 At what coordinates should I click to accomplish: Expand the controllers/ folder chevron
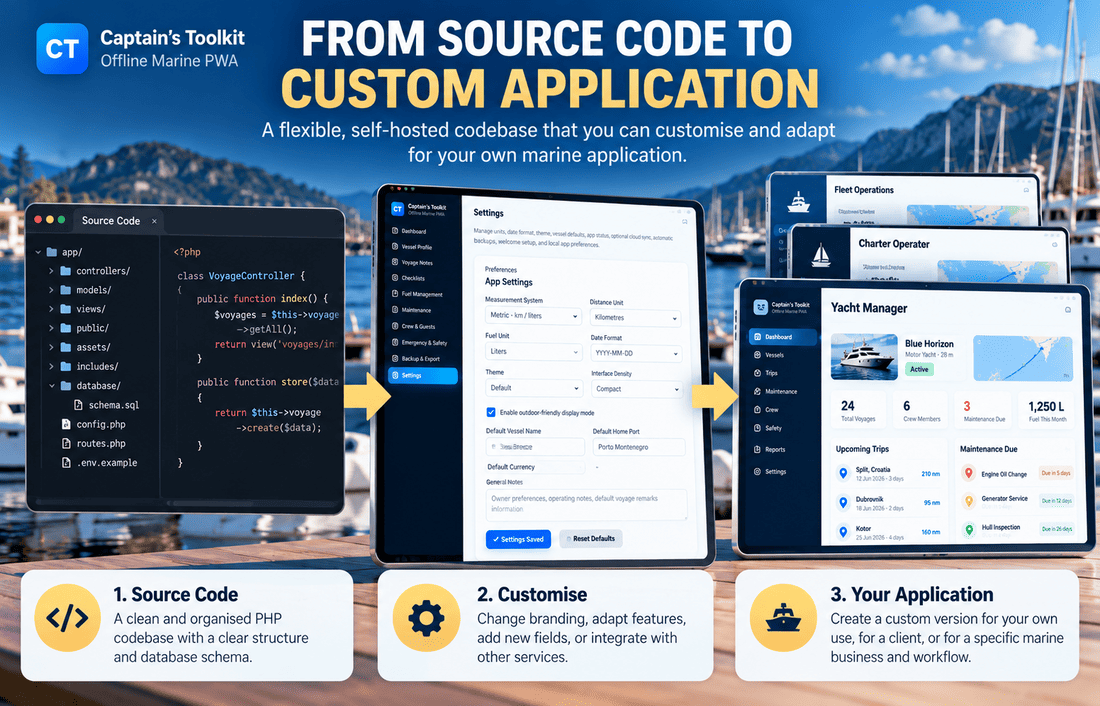click(x=51, y=271)
